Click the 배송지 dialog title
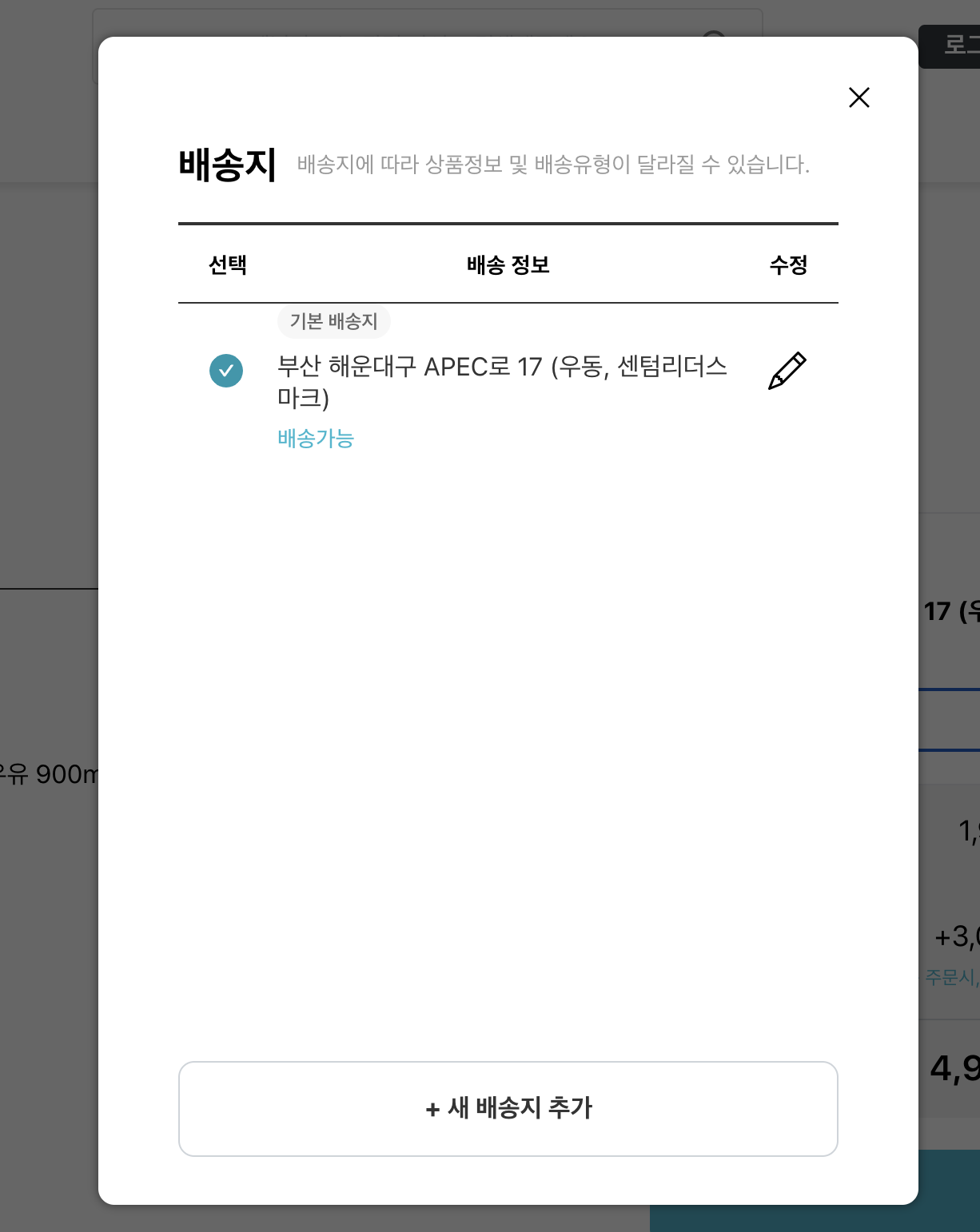The image size is (980, 1232). [x=228, y=165]
